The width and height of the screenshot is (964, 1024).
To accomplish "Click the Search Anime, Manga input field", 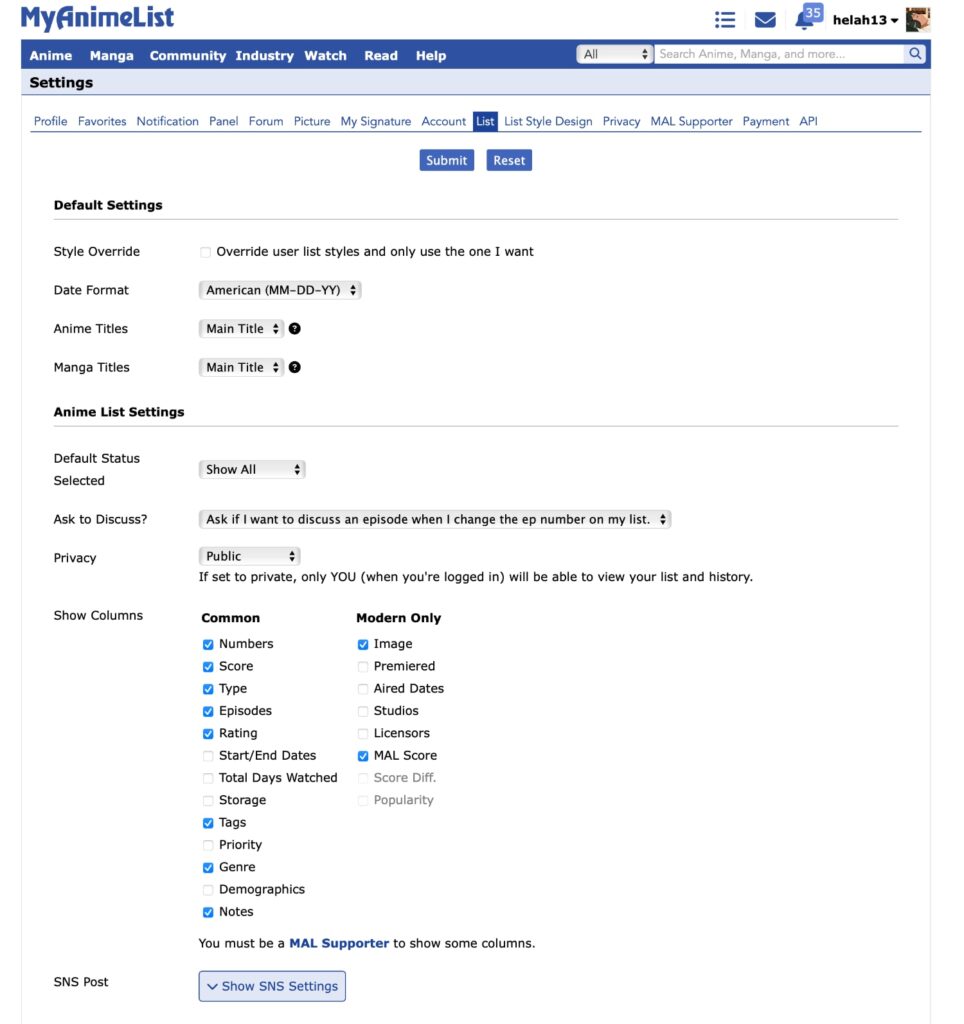I will (778, 54).
